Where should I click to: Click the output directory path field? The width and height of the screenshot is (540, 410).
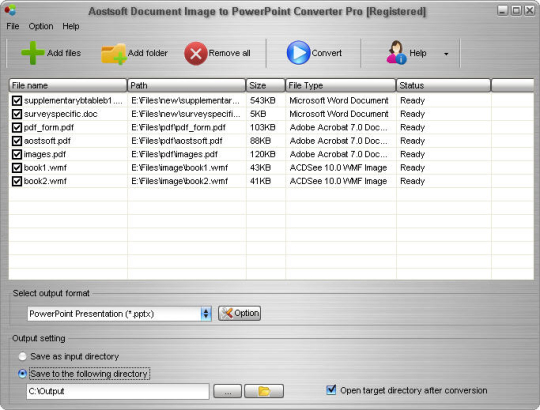[x=118, y=391]
